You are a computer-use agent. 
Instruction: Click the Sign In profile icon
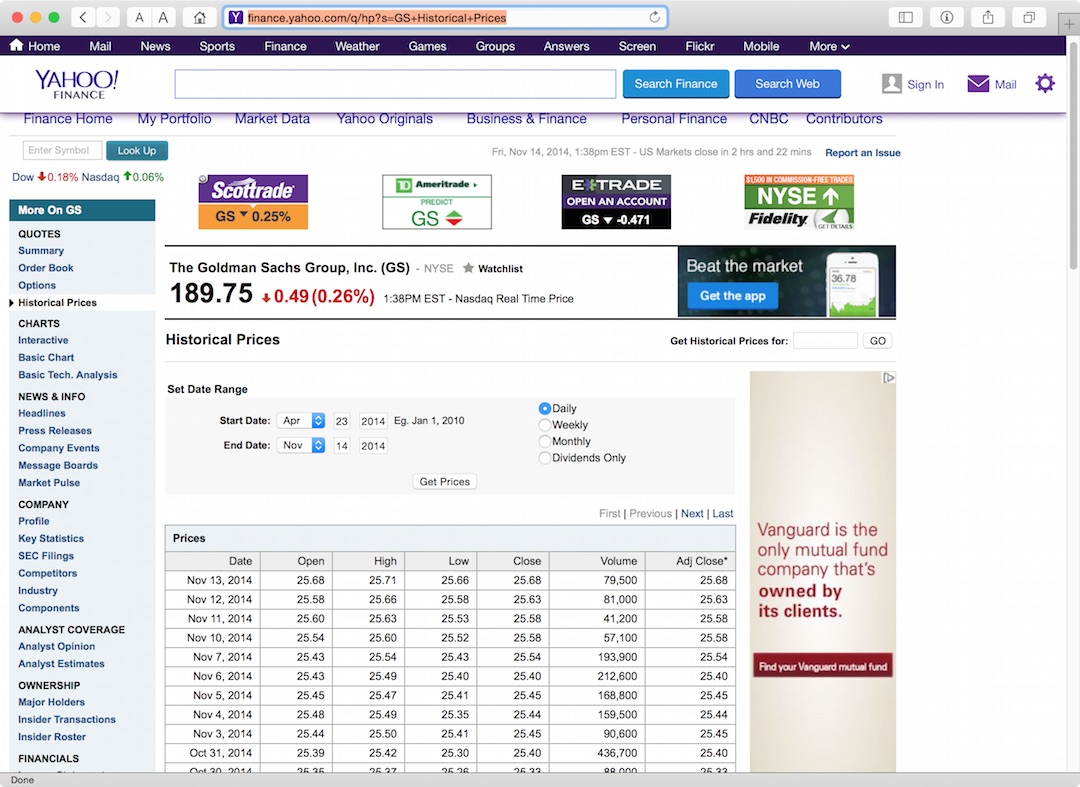pos(891,84)
